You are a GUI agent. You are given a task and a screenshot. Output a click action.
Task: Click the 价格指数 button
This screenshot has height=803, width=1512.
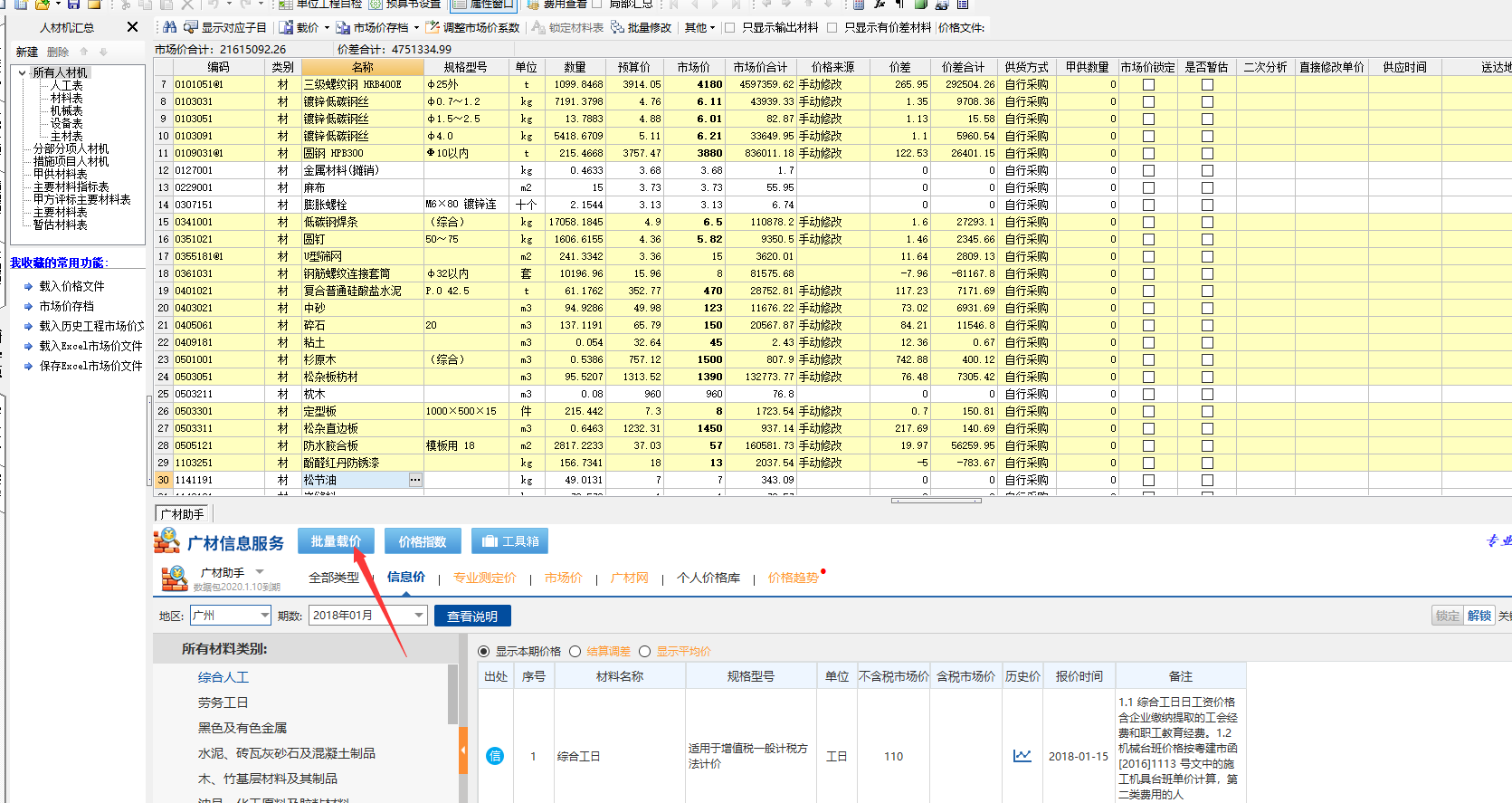(x=423, y=541)
